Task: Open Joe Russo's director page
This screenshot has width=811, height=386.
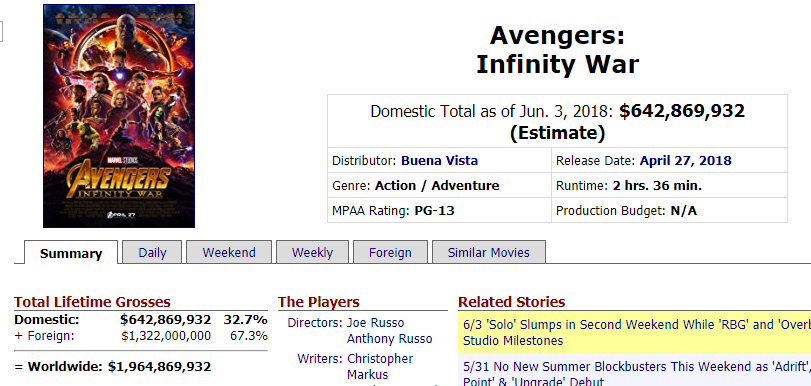Action: point(375,323)
